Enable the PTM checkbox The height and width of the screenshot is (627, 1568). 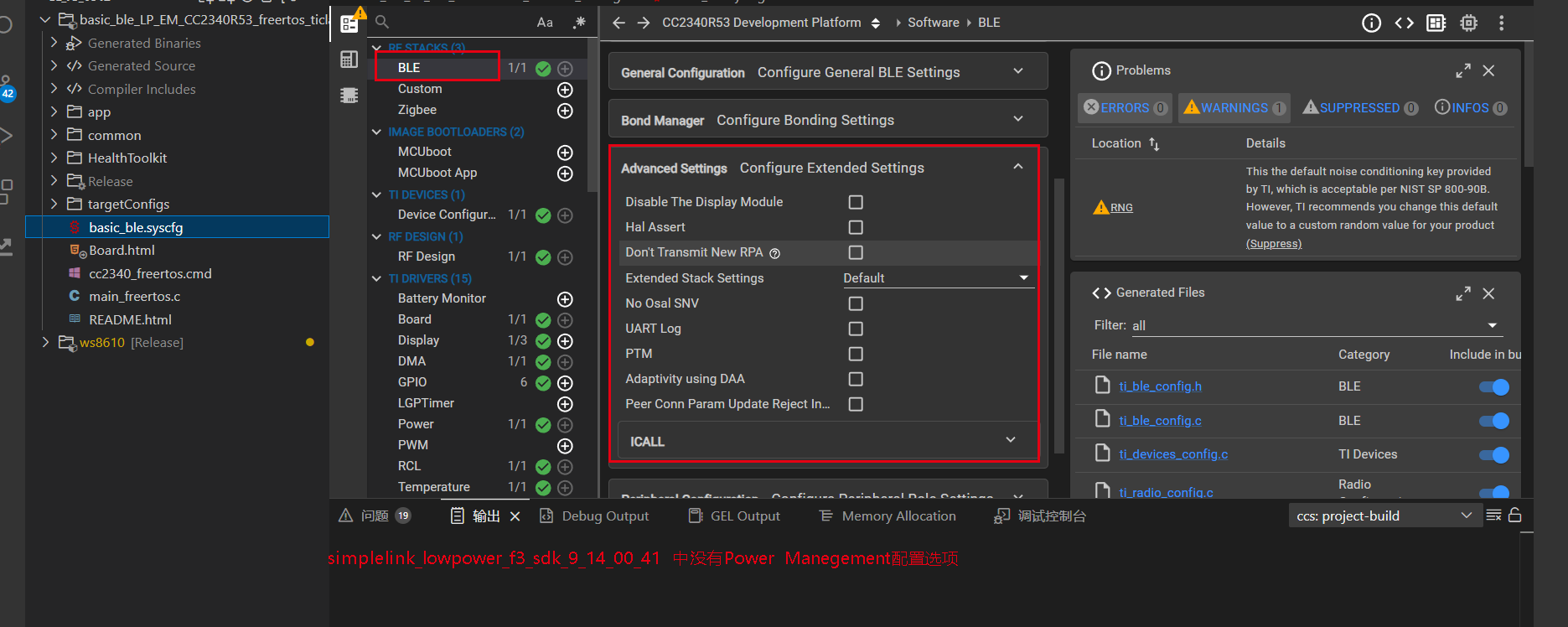856,354
